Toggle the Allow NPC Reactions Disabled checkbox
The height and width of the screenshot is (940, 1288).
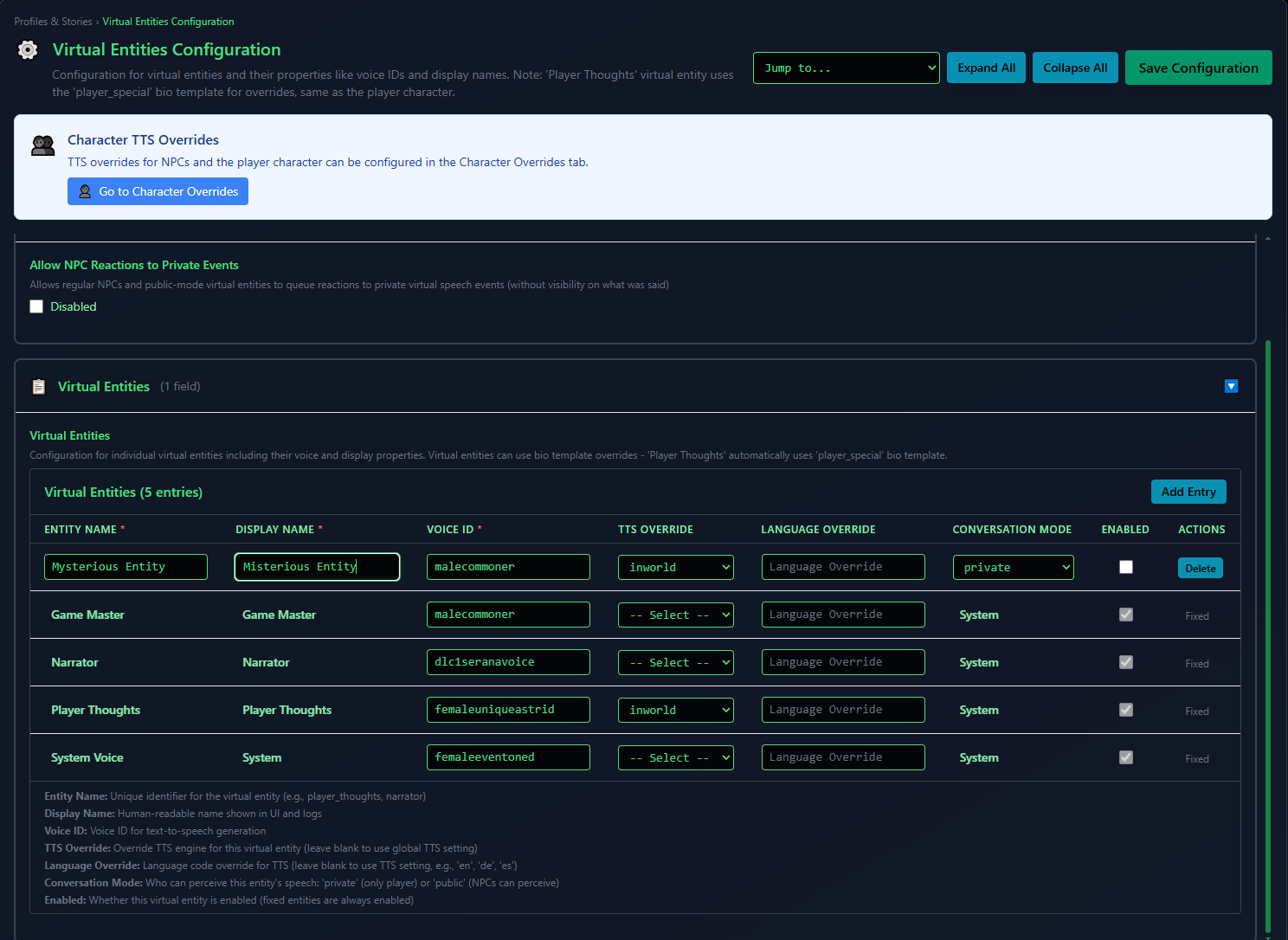pos(36,306)
